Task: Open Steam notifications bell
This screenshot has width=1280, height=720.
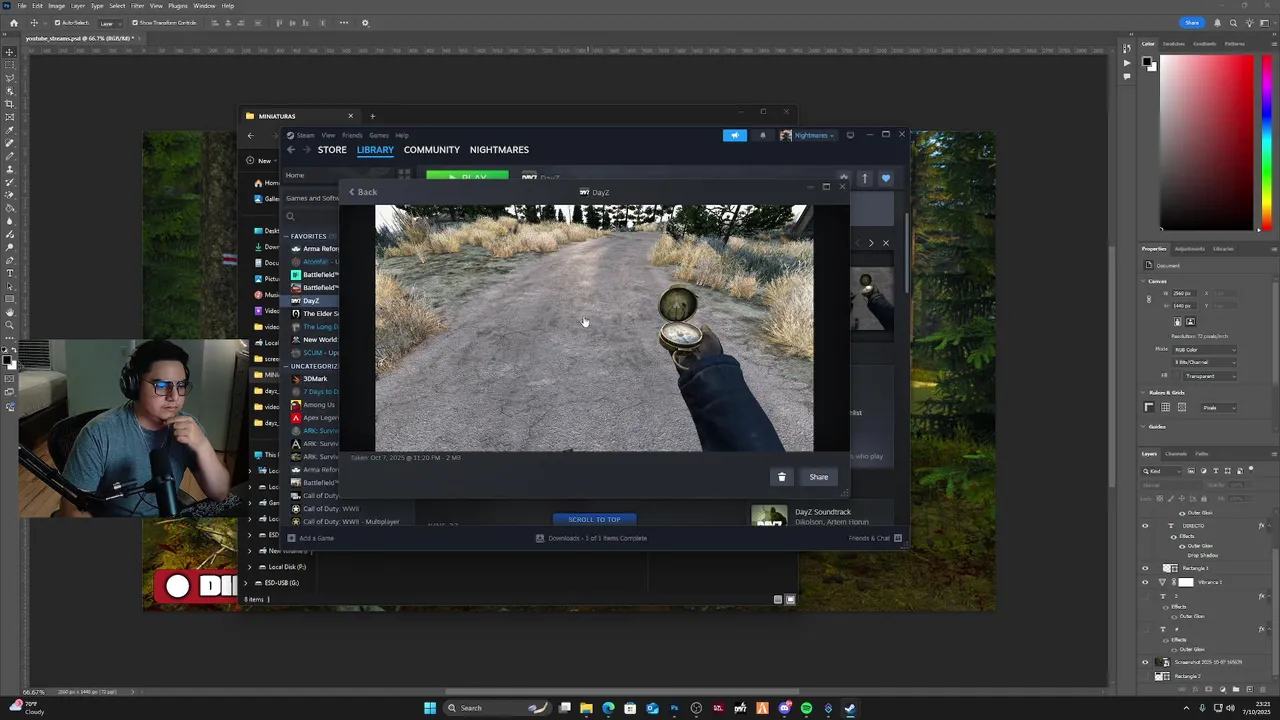Action: point(762,135)
